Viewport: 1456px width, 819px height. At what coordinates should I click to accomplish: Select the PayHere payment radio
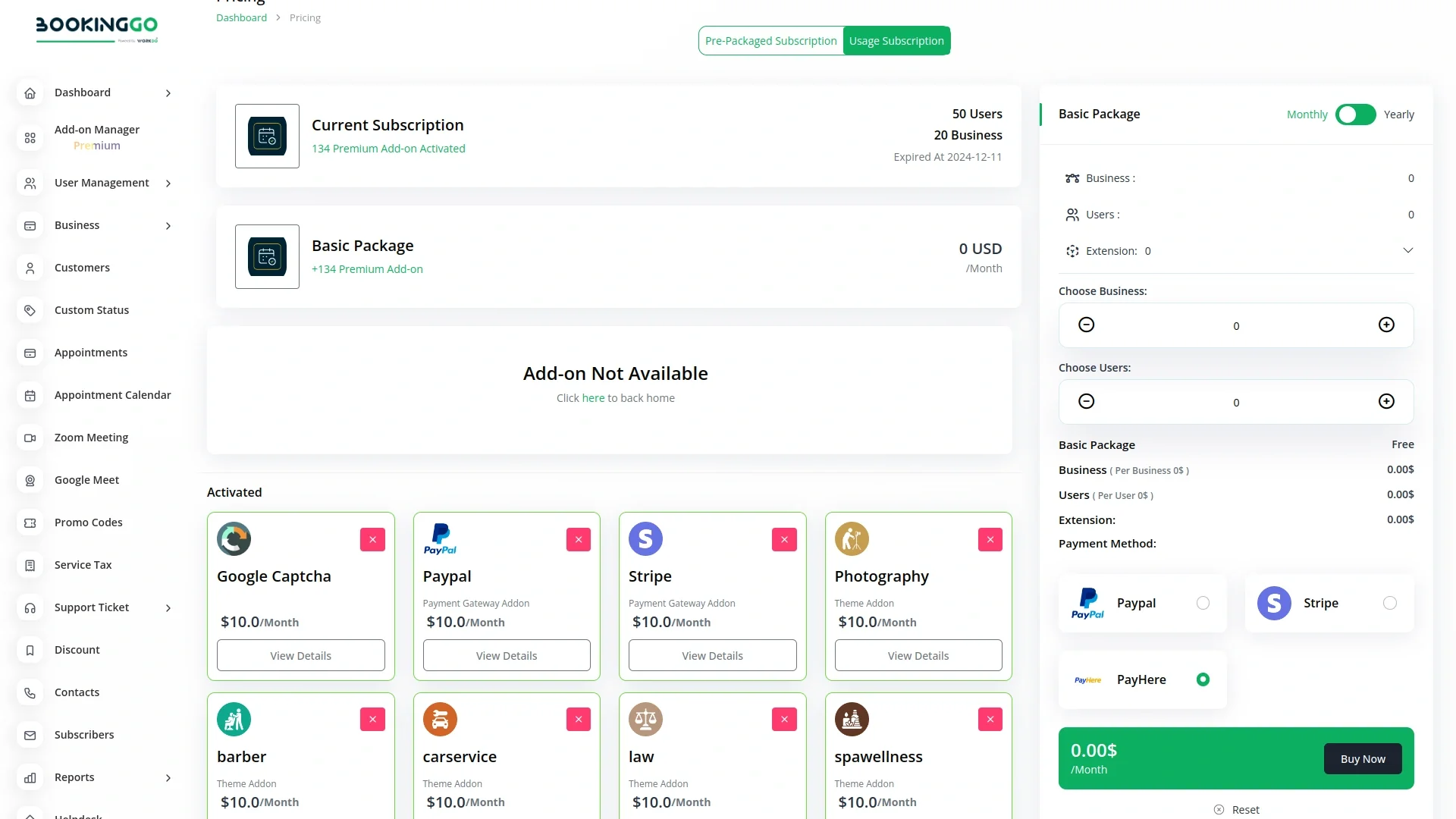1203,679
